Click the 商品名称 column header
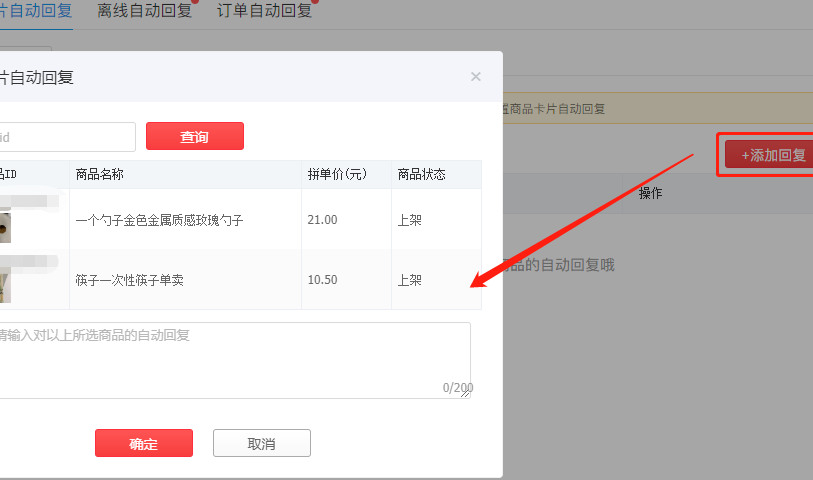The image size is (813, 480). tap(99, 174)
